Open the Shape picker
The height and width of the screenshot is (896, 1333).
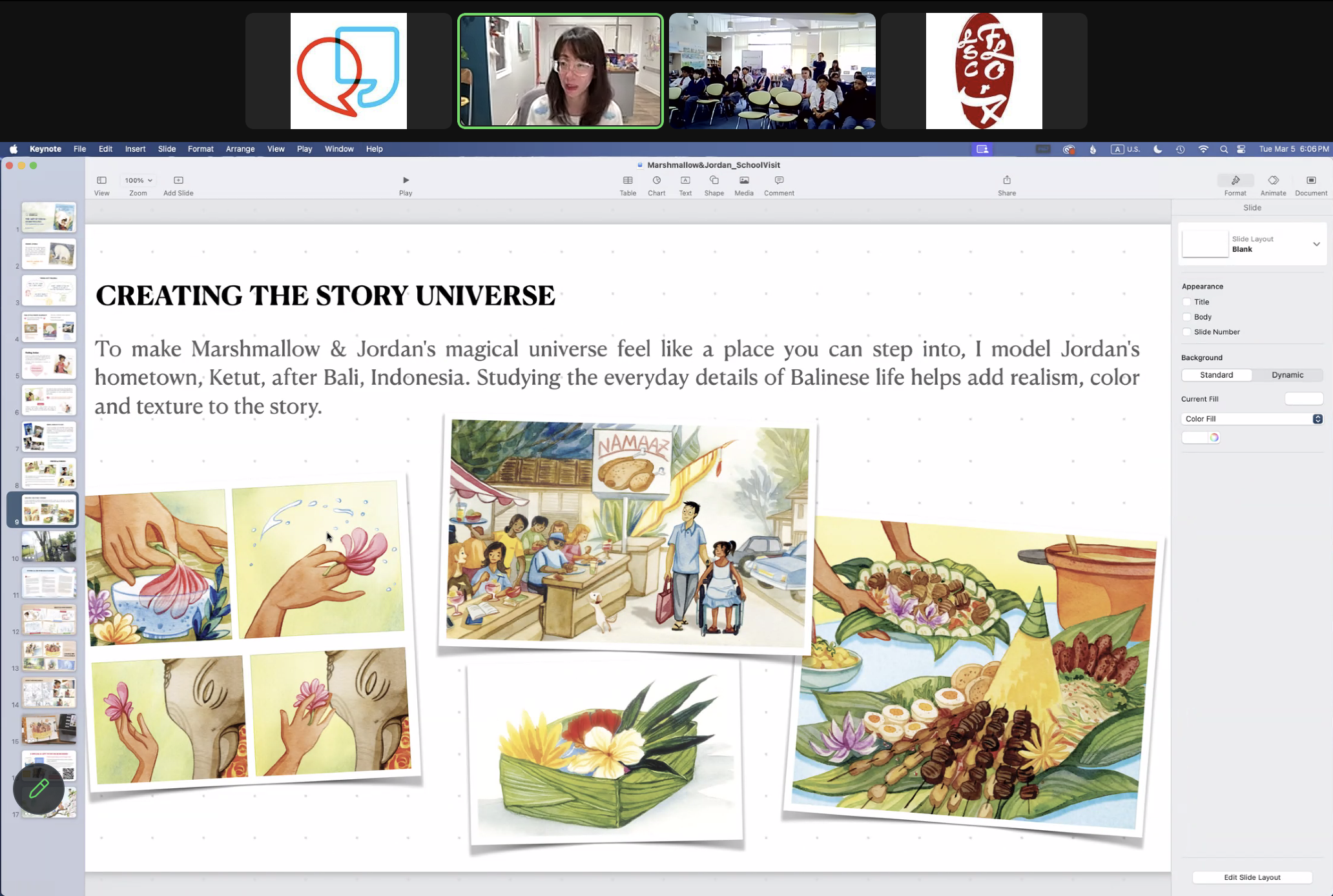coord(714,185)
